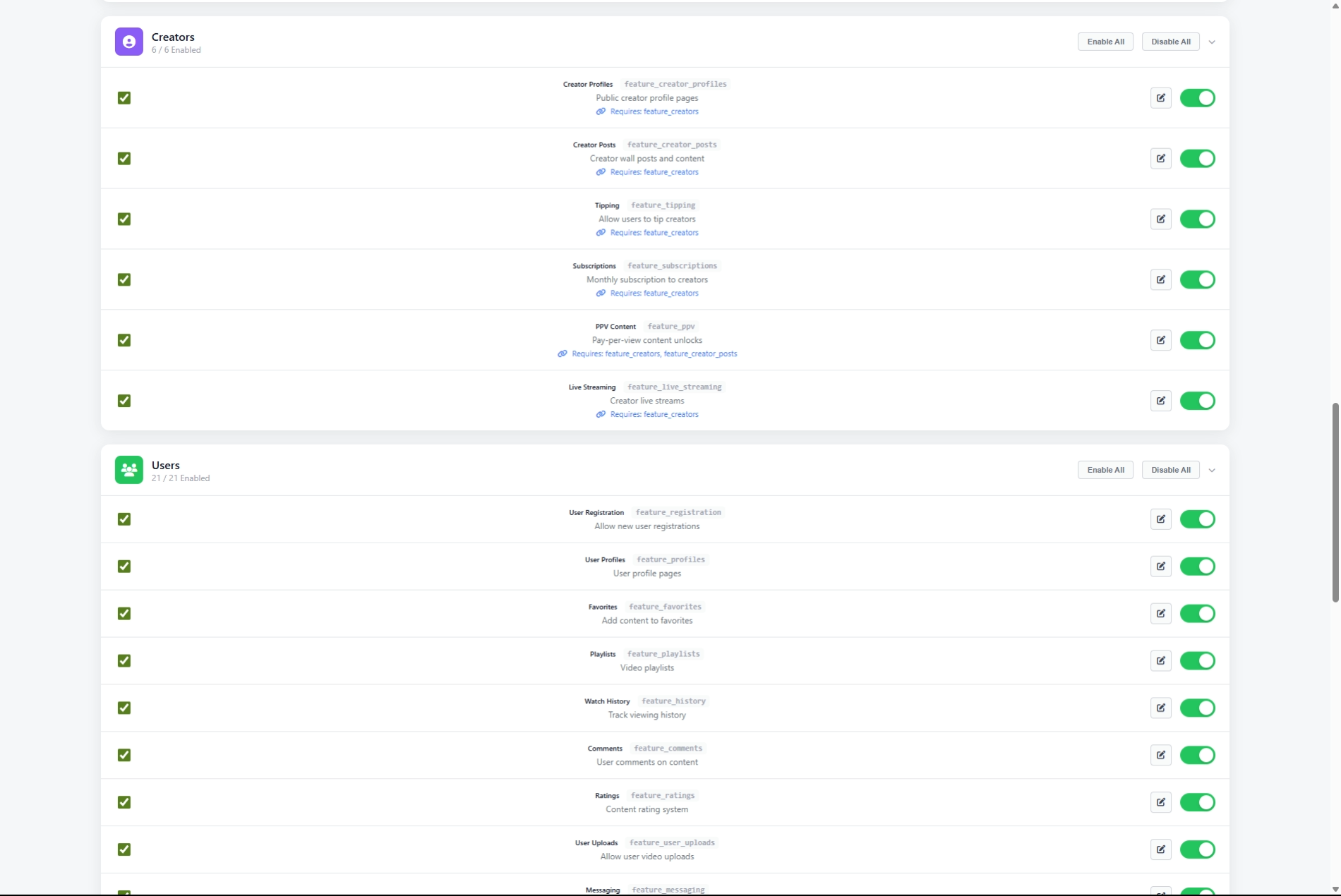The image size is (1341, 896).
Task: Click the edit icon for Watch History
Action: pyautogui.click(x=1160, y=708)
